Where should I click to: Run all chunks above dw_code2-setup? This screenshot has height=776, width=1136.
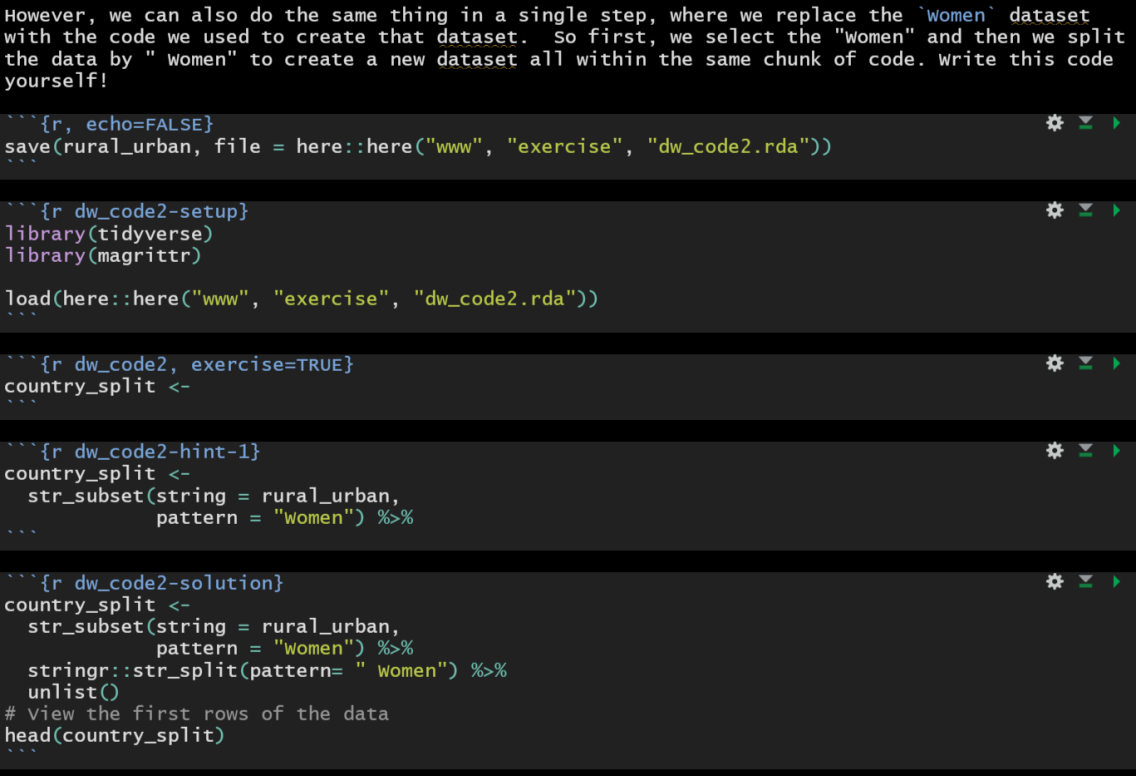(1085, 211)
